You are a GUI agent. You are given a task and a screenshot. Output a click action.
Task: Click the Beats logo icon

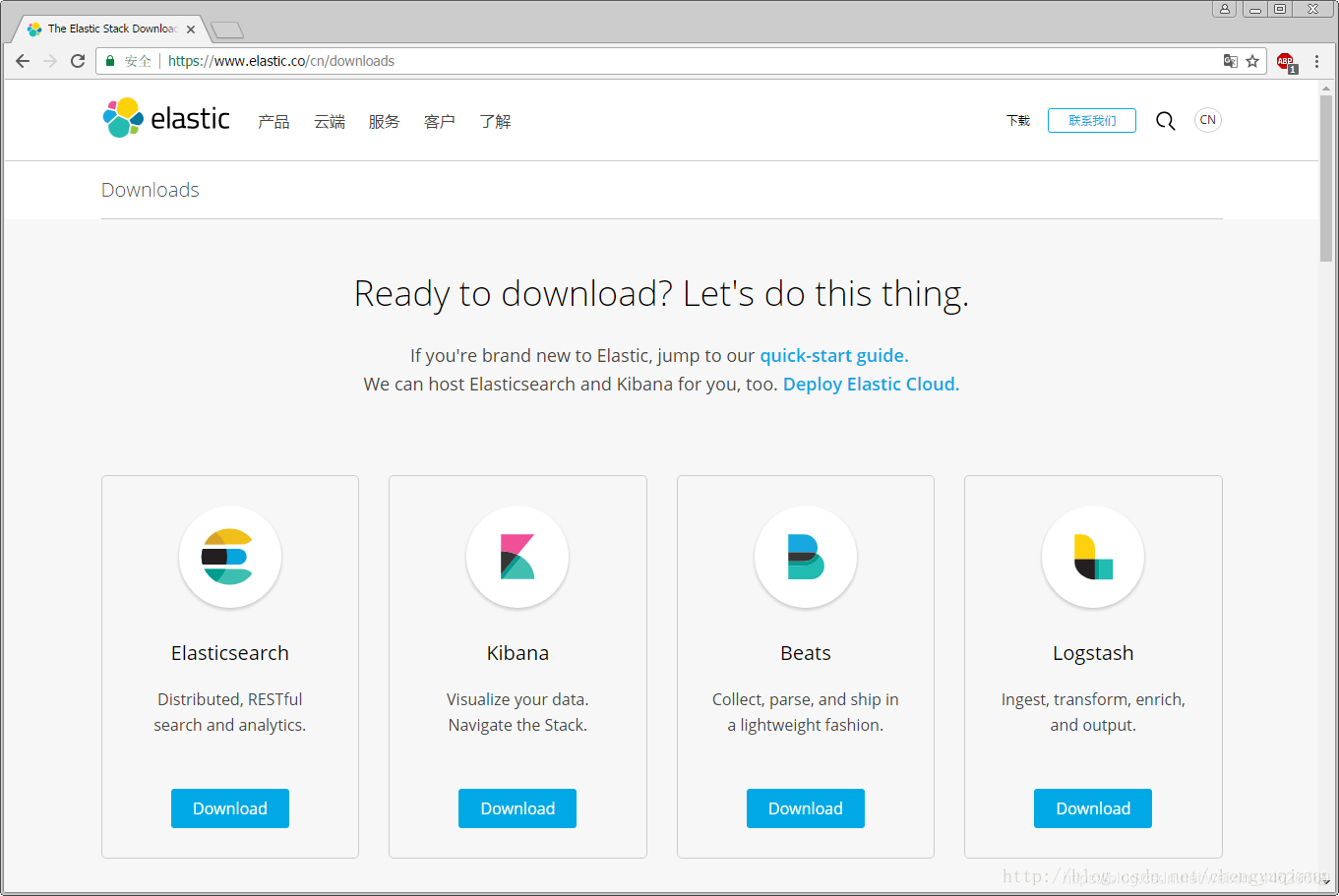pos(806,557)
